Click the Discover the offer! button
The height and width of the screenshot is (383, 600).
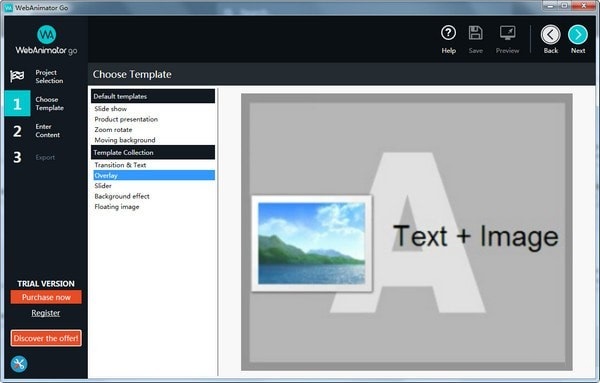click(46, 338)
